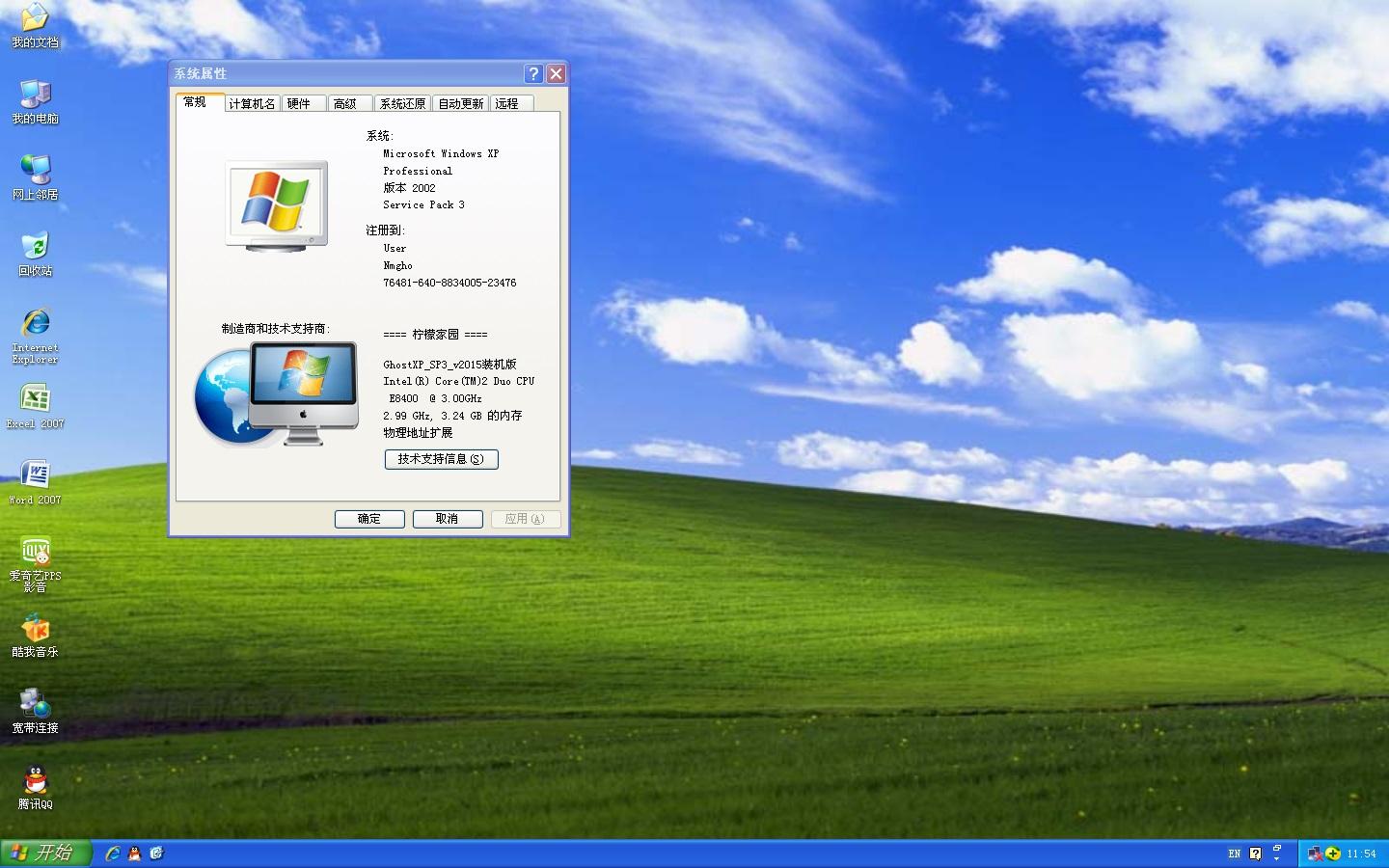Click the language bar help question icon
Screen dimensions: 1389x868
pyautogui.click(x=1255, y=854)
